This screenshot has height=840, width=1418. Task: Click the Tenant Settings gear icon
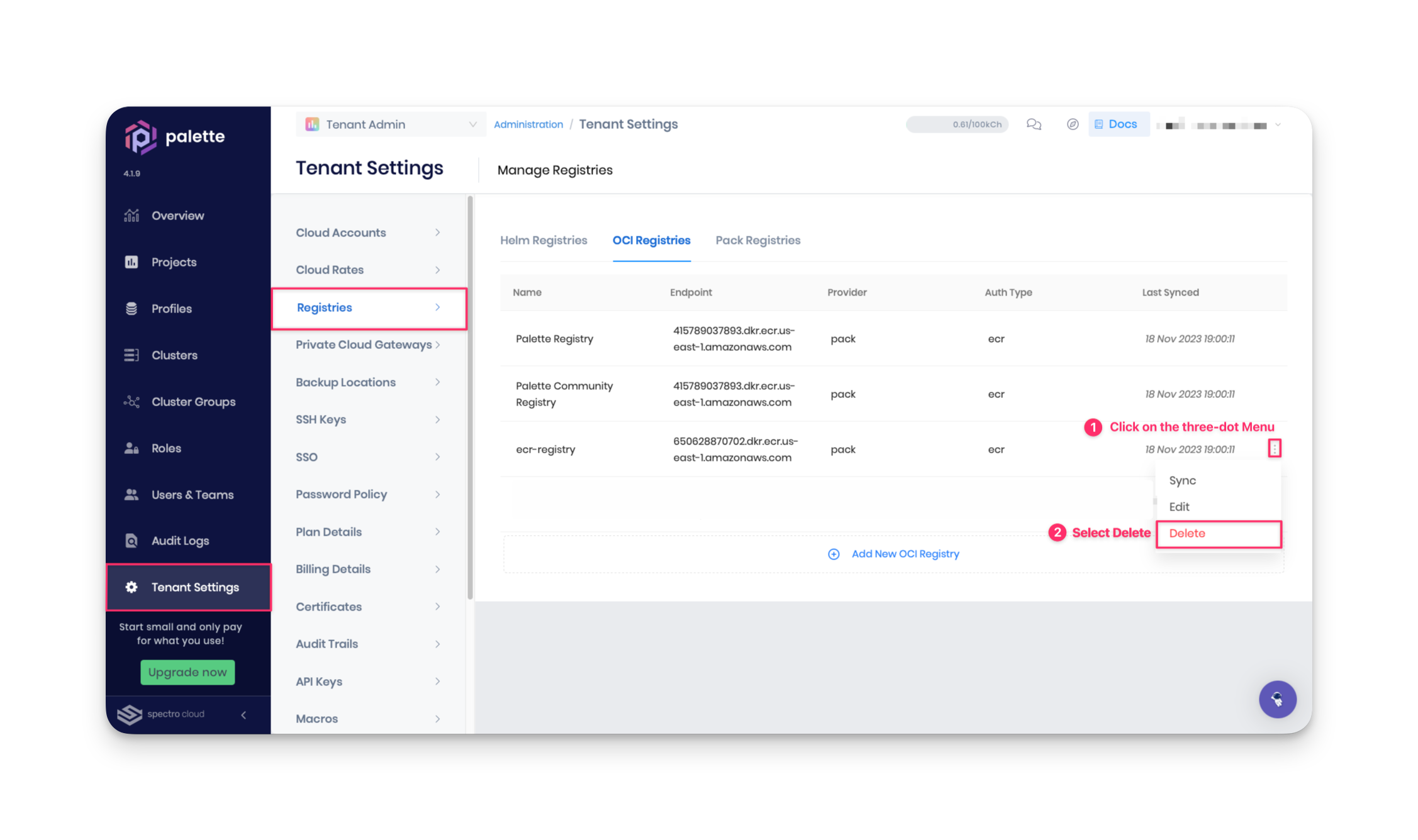[131, 587]
